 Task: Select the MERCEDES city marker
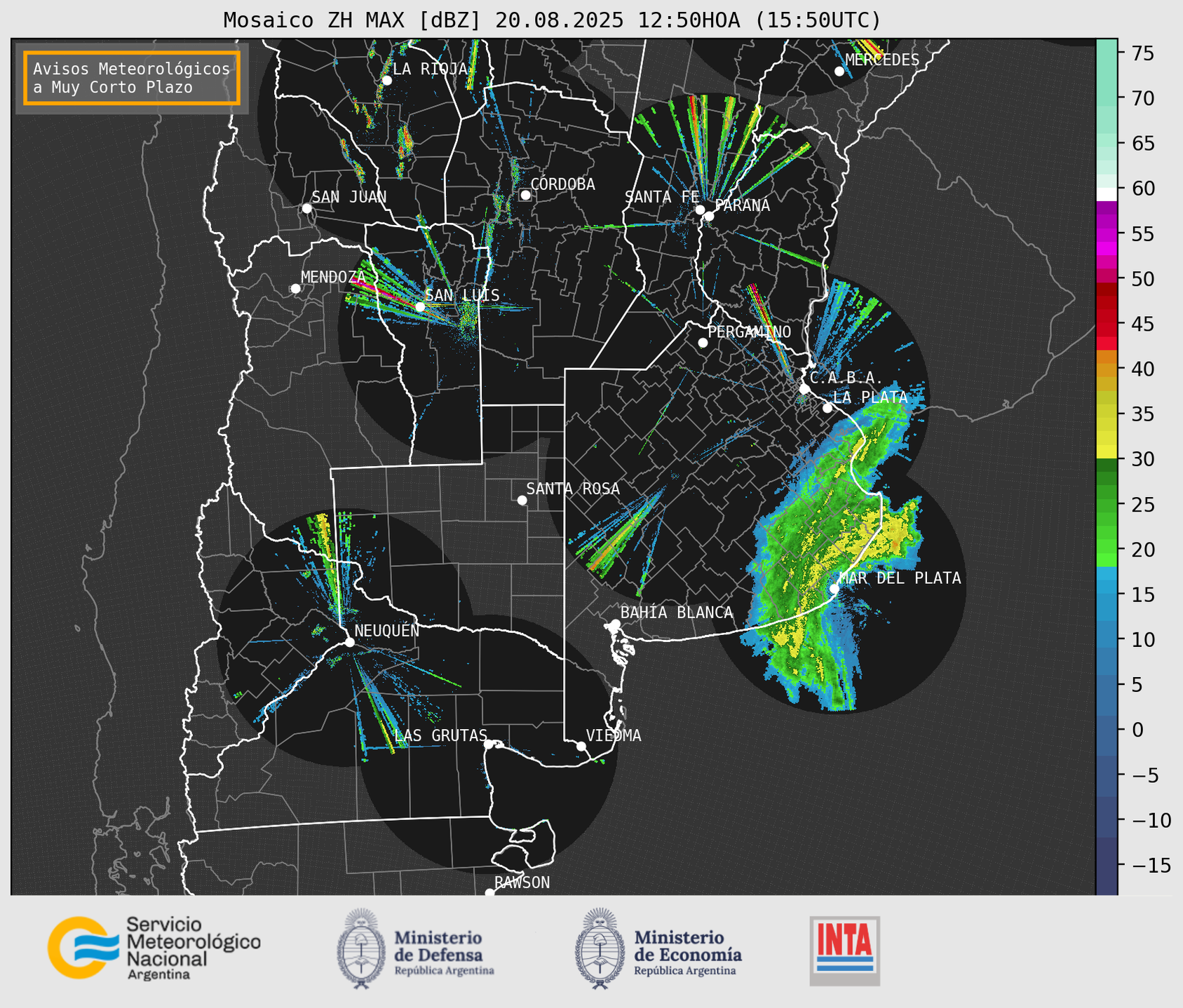coord(839,71)
